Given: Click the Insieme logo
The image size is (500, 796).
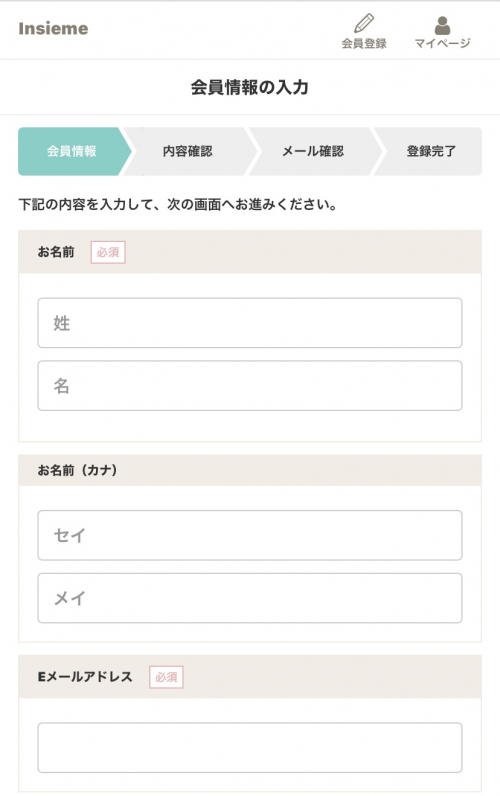Looking at the screenshot, I should [53, 28].
